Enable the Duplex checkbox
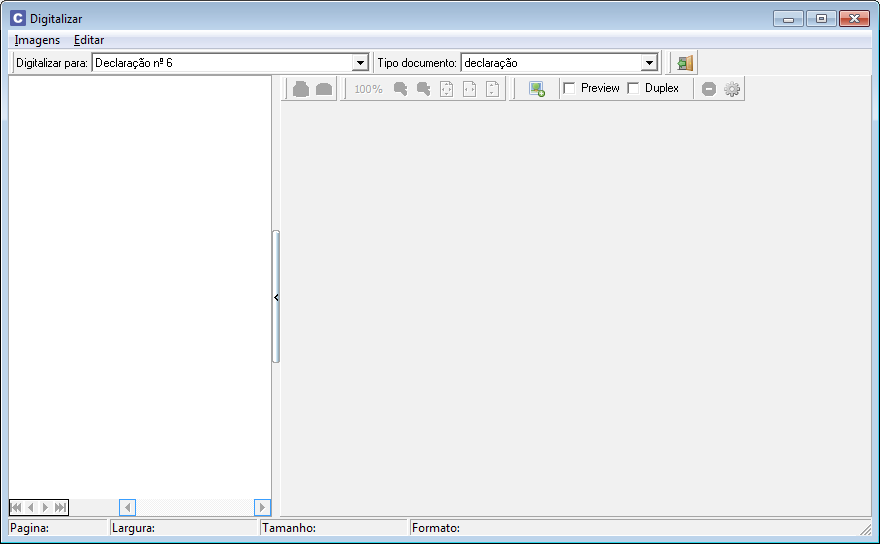 (x=633, y=88)
